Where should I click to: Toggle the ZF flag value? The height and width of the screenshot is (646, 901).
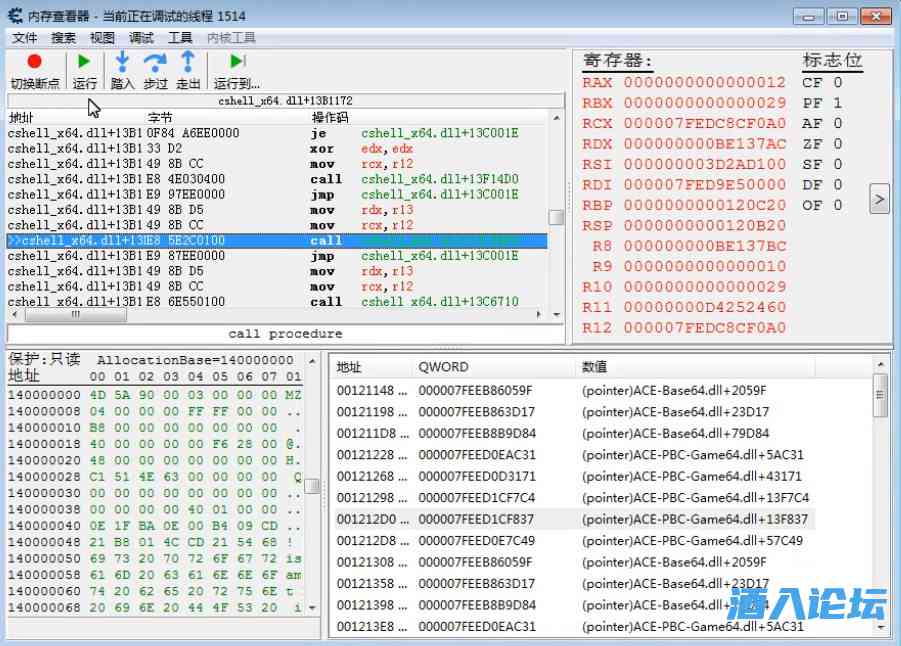[837, 144]
